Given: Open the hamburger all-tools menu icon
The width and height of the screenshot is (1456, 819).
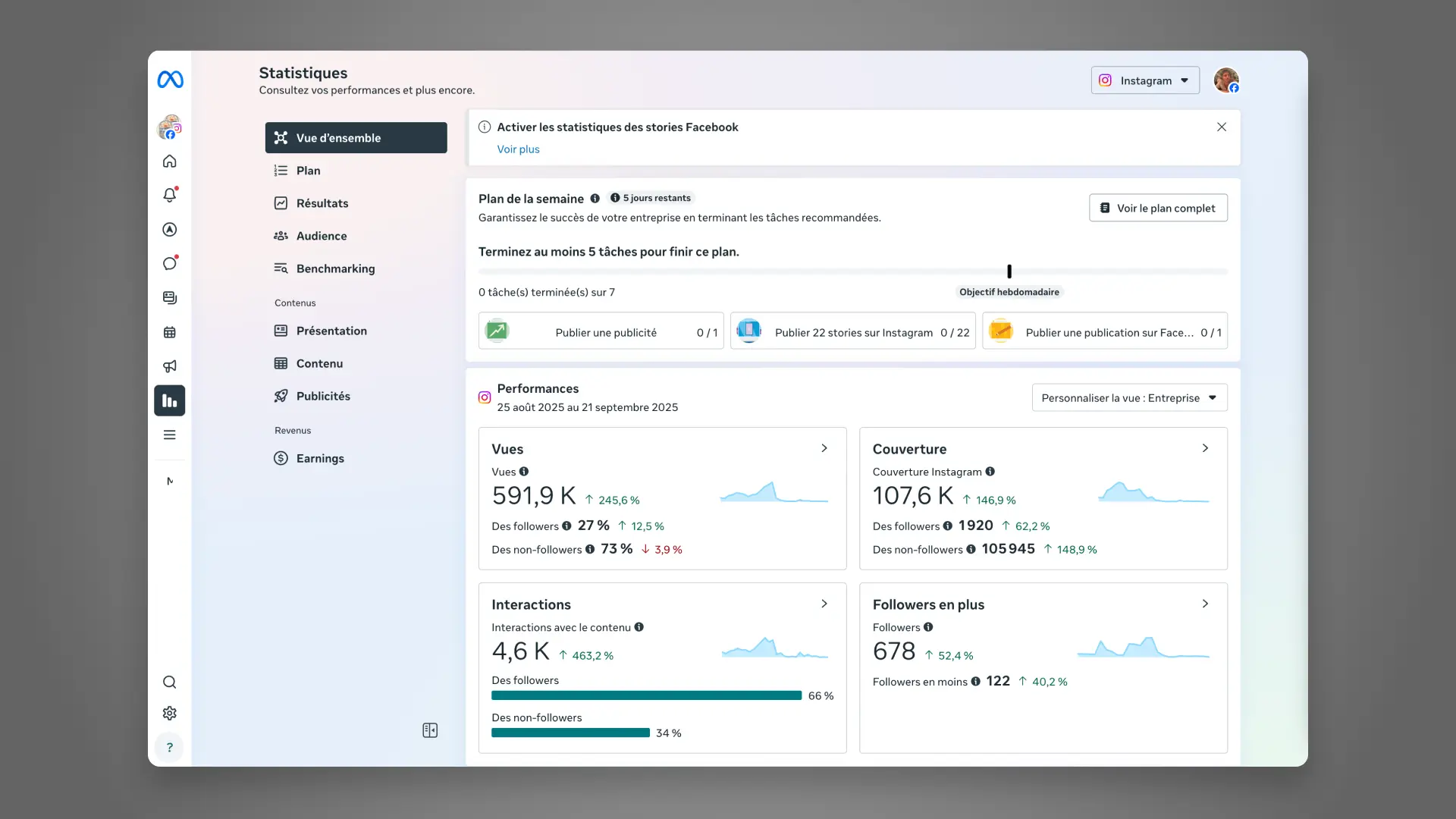Looking at the screenshot, I should (x=170, y=435).
